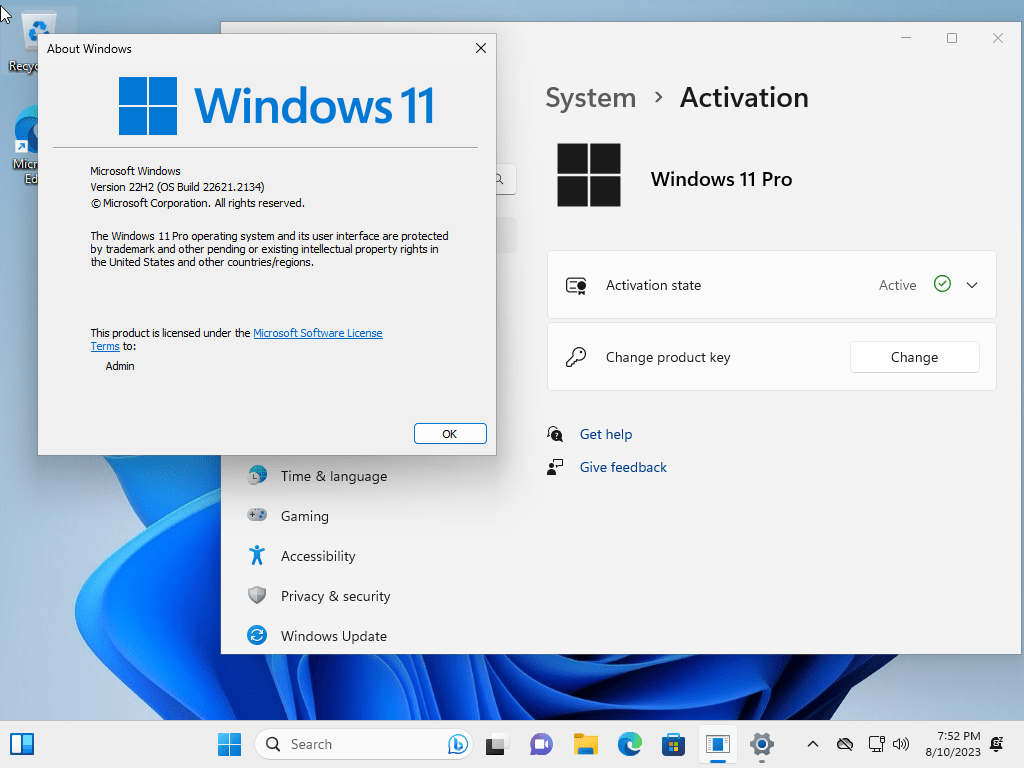Open the volume speaker tray icon
This screenshot has width=1024, height=768.
[901, 744]
